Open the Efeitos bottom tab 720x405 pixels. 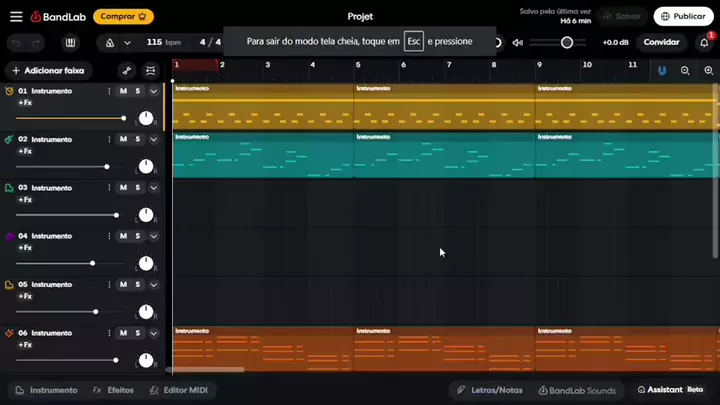113,390
